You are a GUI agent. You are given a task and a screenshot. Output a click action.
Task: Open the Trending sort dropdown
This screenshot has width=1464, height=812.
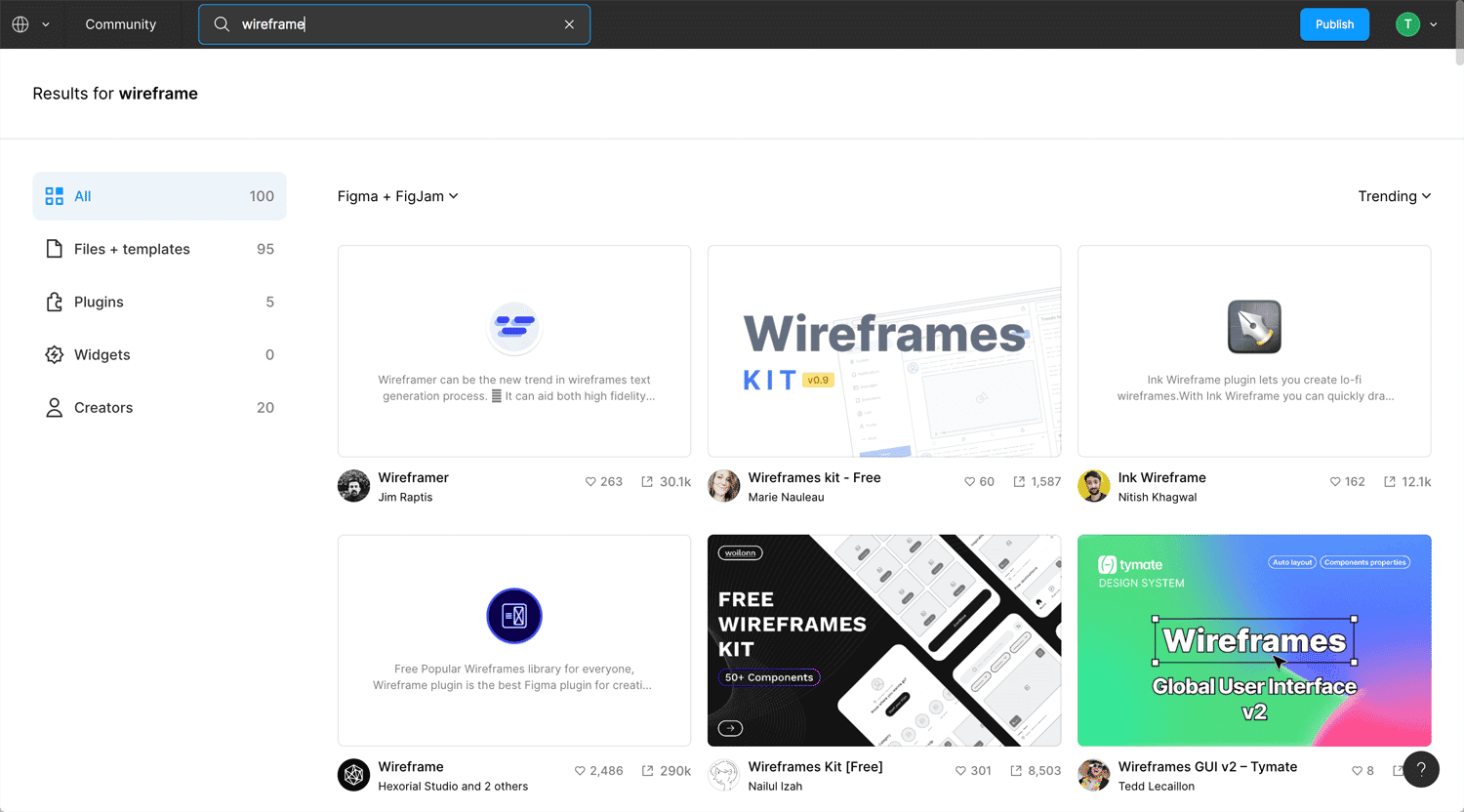point(1394,196)
